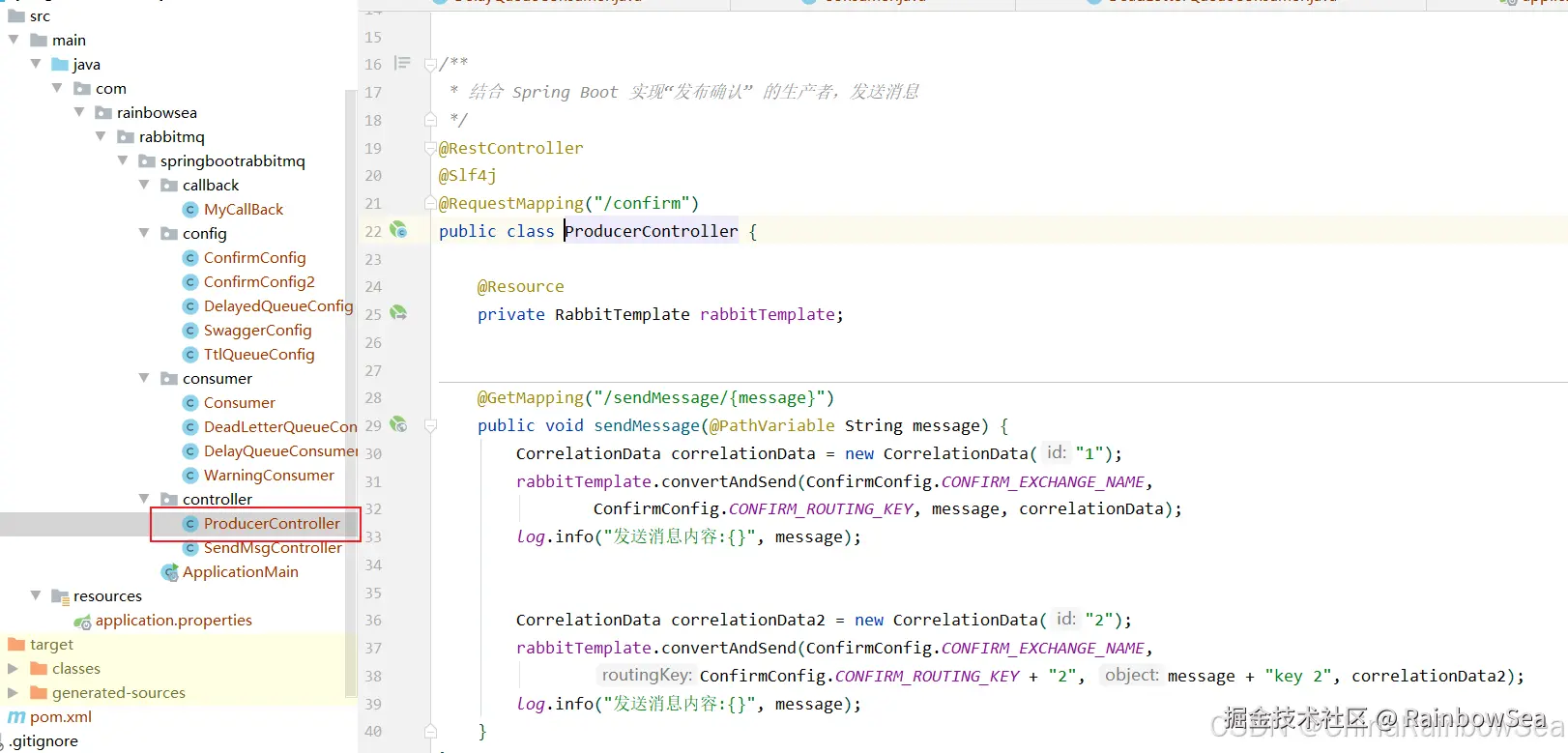Collapse the consumer package
Image resolution: width=1568 pixels, height=753 pixels.
point(144,378)
